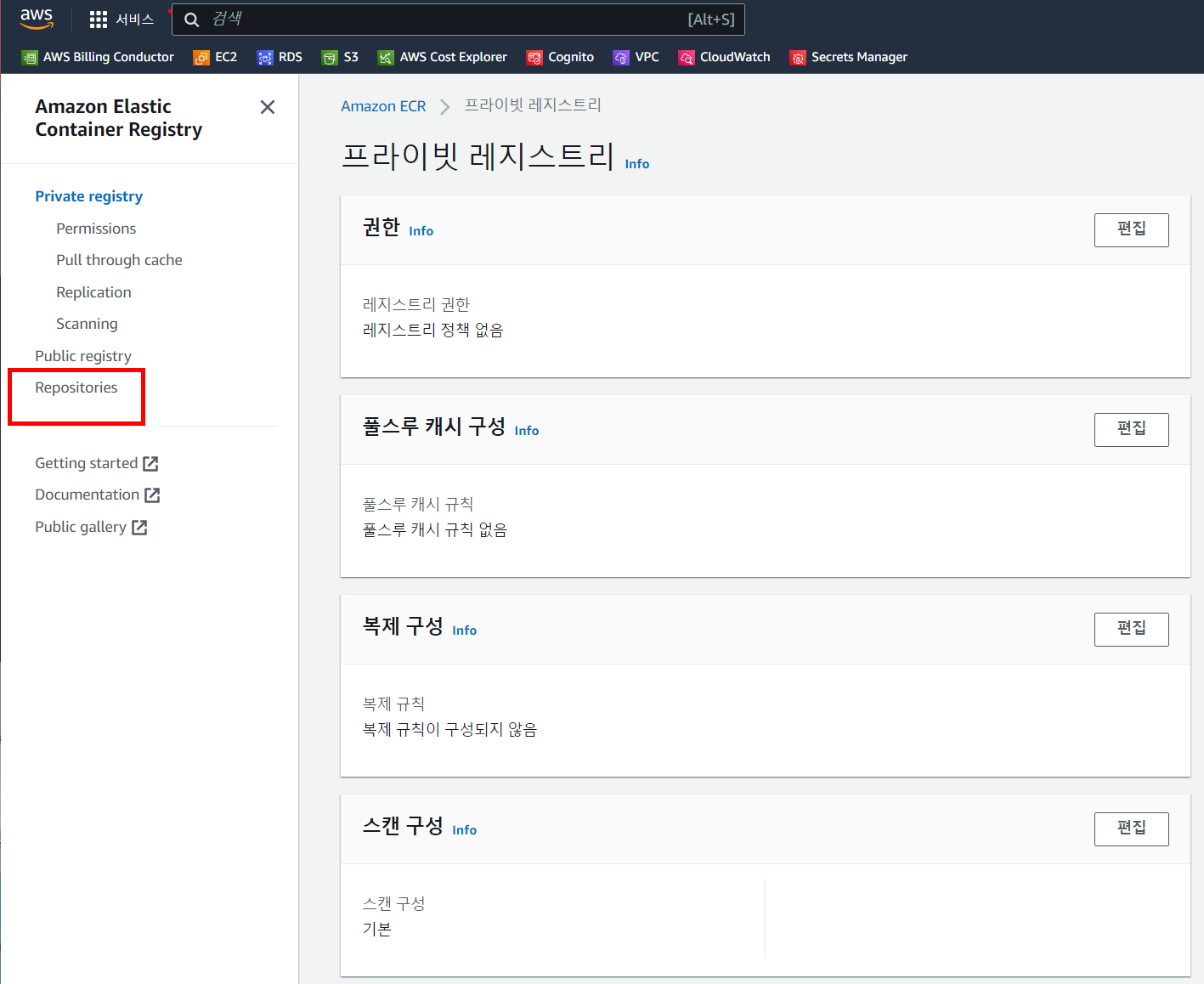Open the Cognito shortcut icon
The height and width of the screenshot is (984, 1204).
pos(534,58)
